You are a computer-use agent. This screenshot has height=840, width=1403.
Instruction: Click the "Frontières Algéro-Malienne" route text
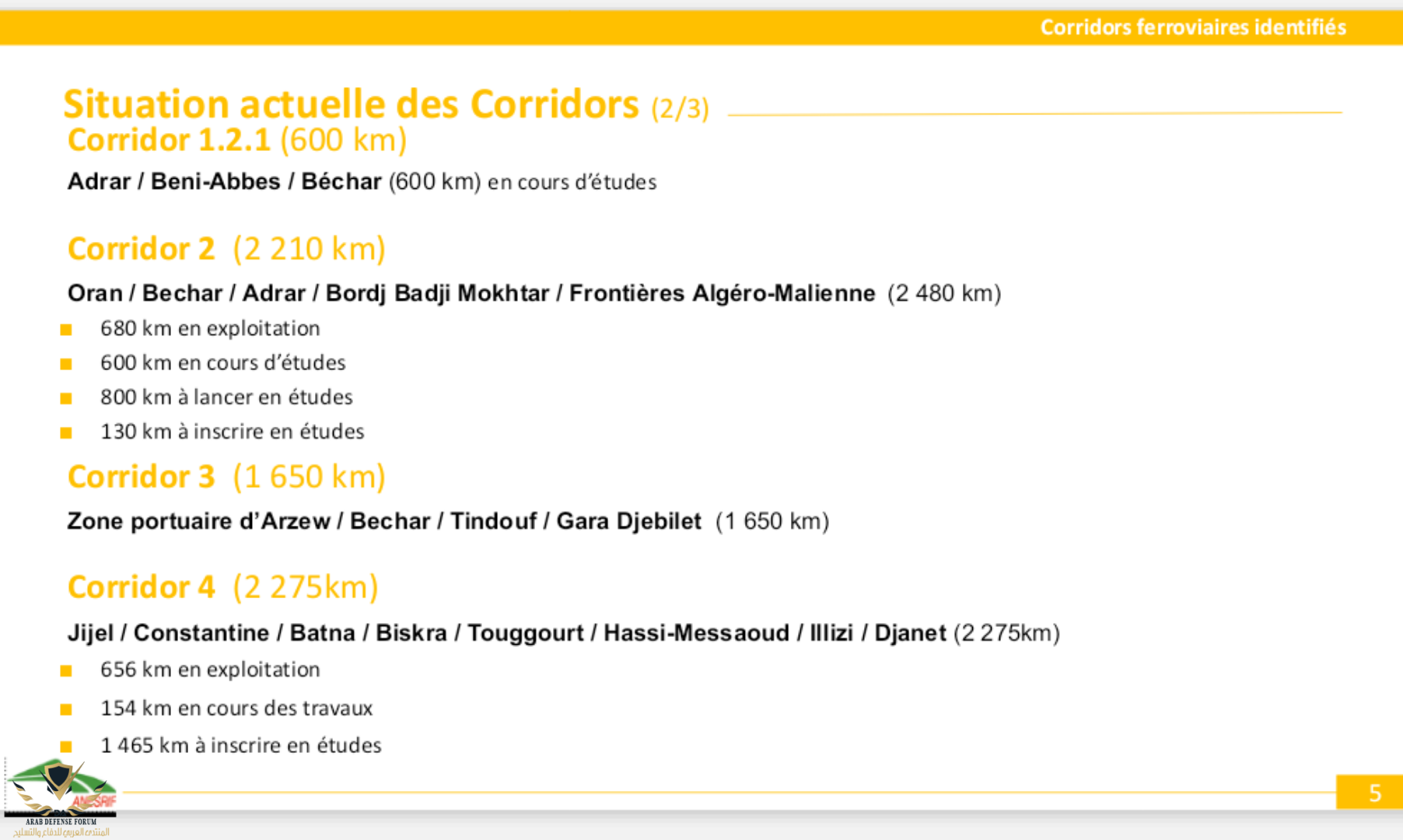[x=722, y=293]
